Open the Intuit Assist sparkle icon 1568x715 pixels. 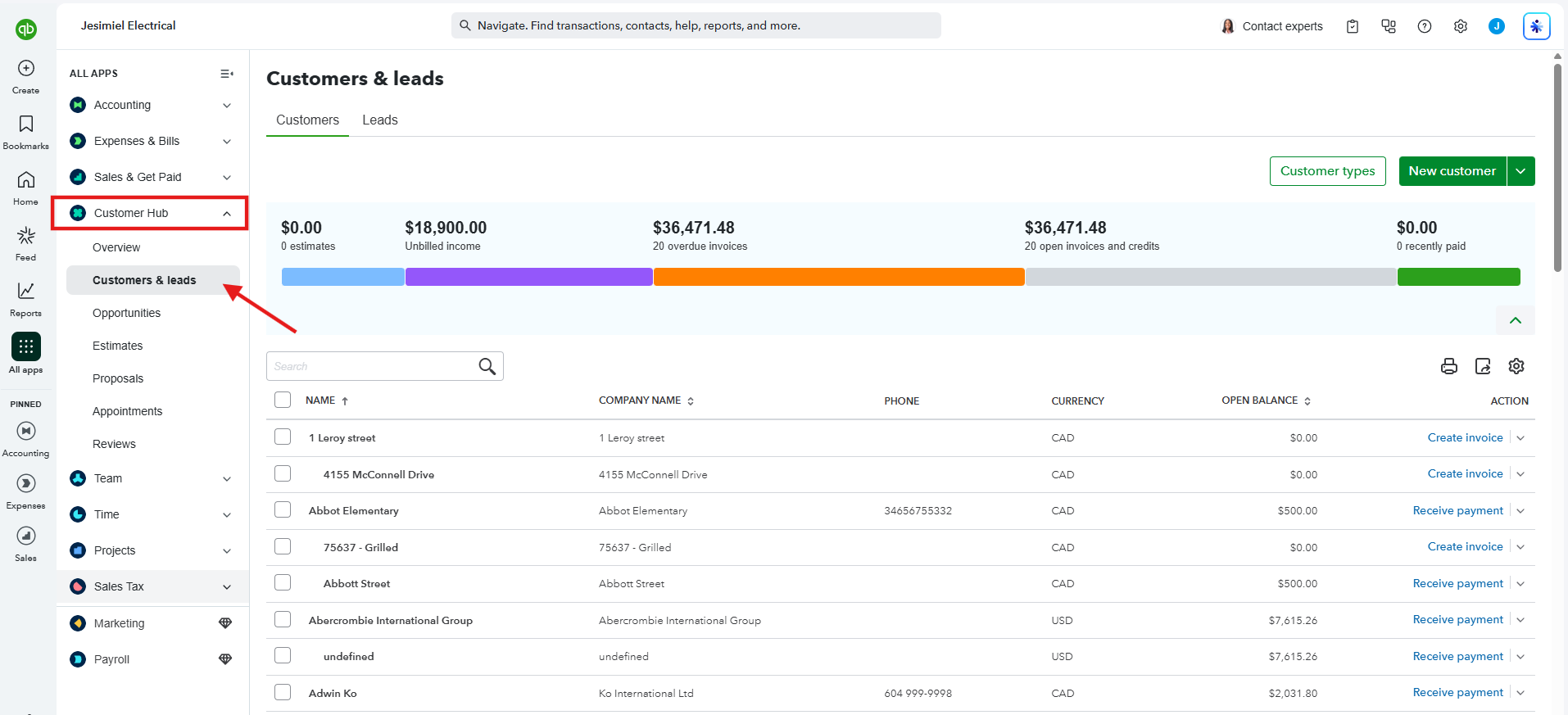(1536, 26)
